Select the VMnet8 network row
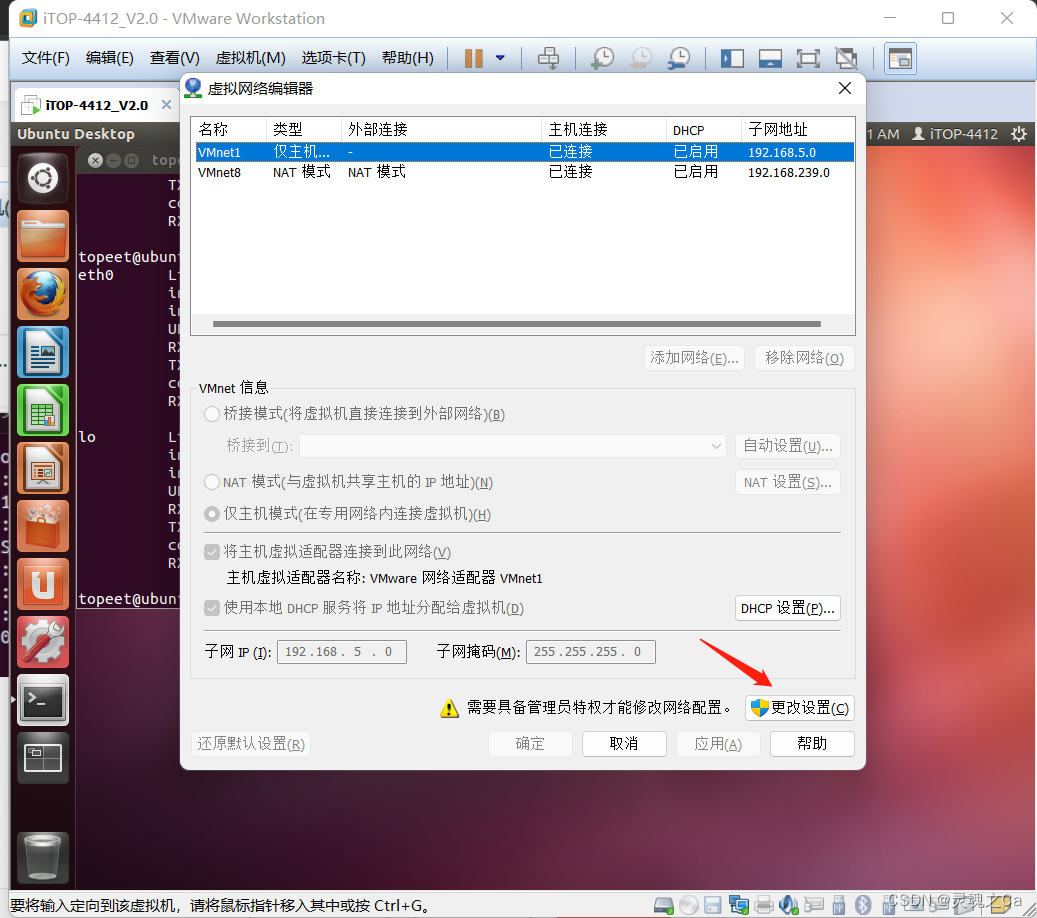The width and height of the screenshot is (1037, 918). coord(524,172)
